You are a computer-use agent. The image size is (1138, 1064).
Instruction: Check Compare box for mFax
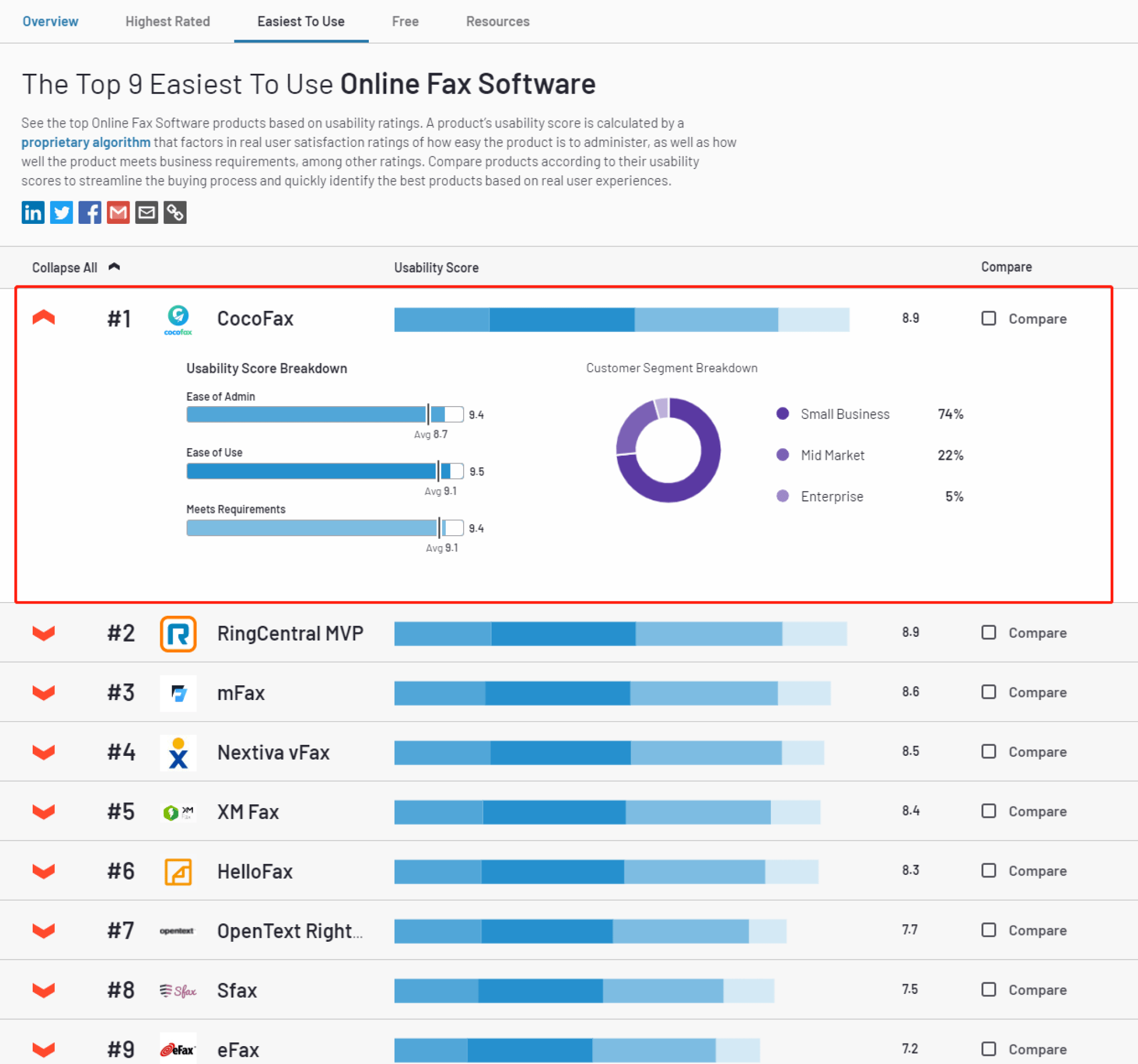pyautogui.click(x=988, y=692)
